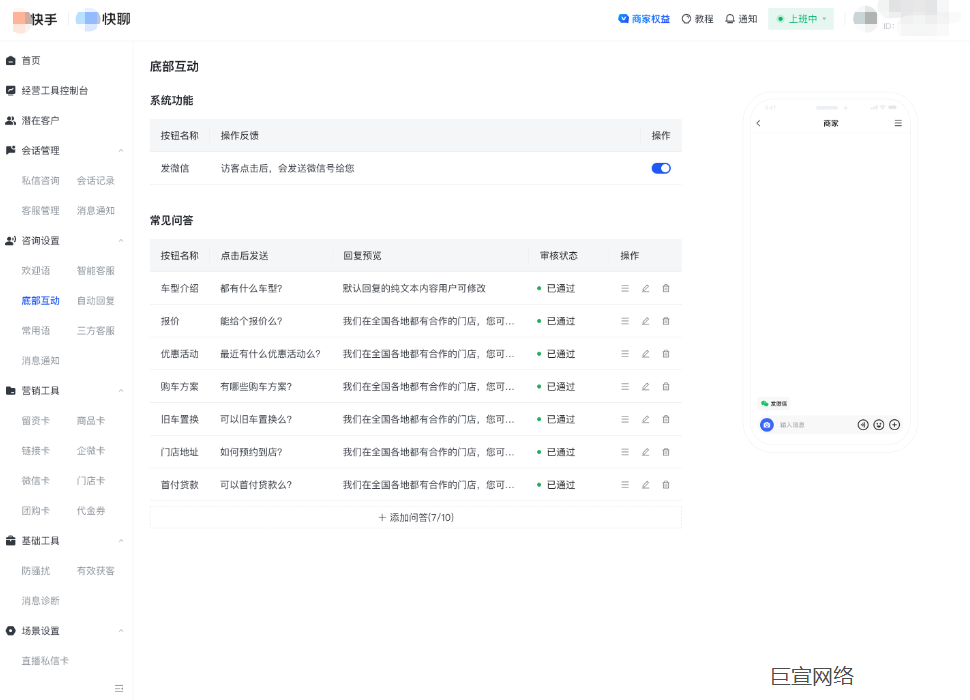Viewport: 970px width, 700px height.
Task: Edit the 车型介绍 question with pencil icon
Action: click(x=645, y=288)
